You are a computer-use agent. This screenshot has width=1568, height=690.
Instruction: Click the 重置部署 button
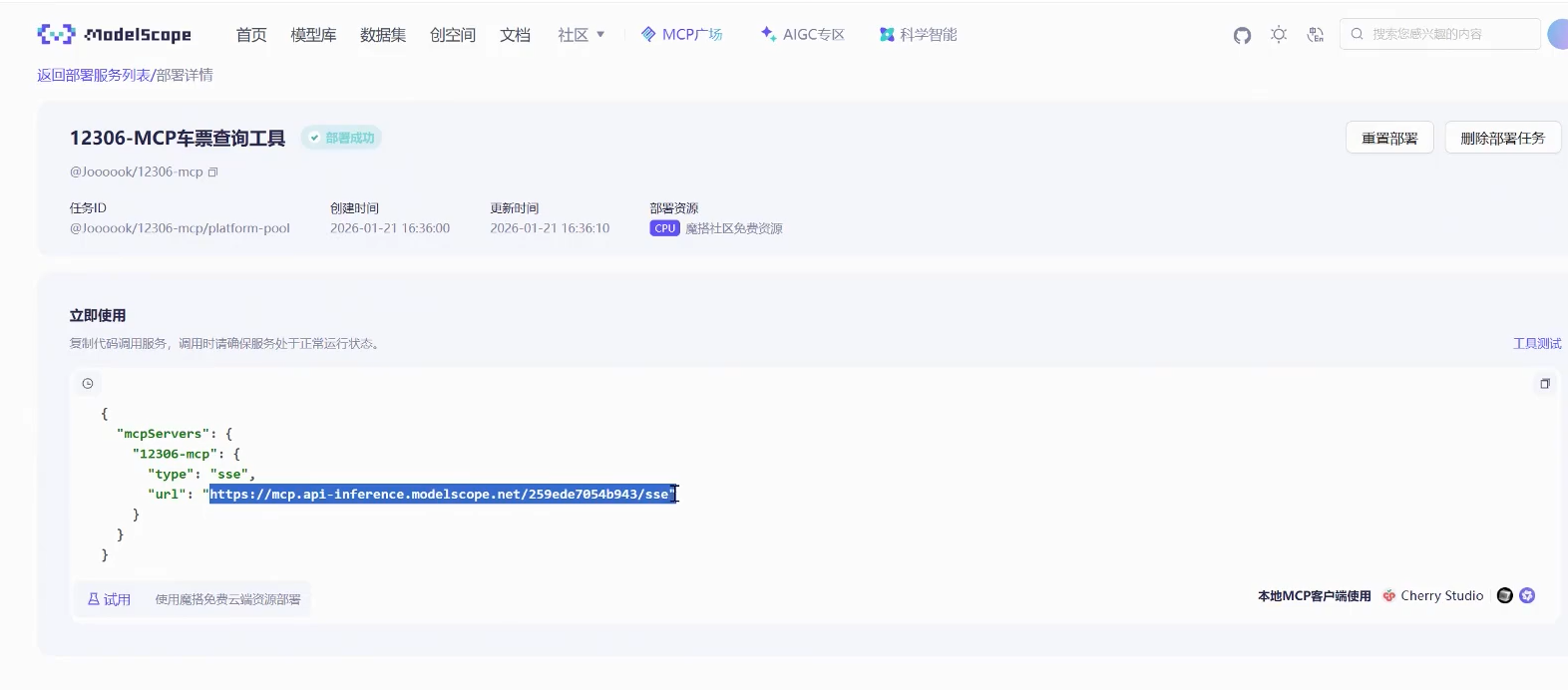point(1389,138)
